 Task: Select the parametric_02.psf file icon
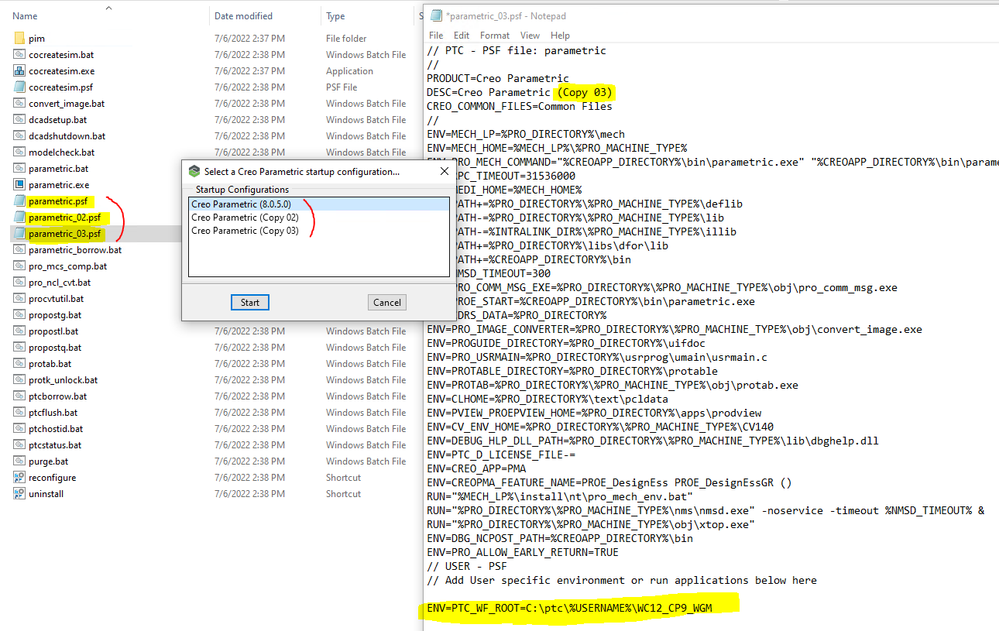click(19, 217)
